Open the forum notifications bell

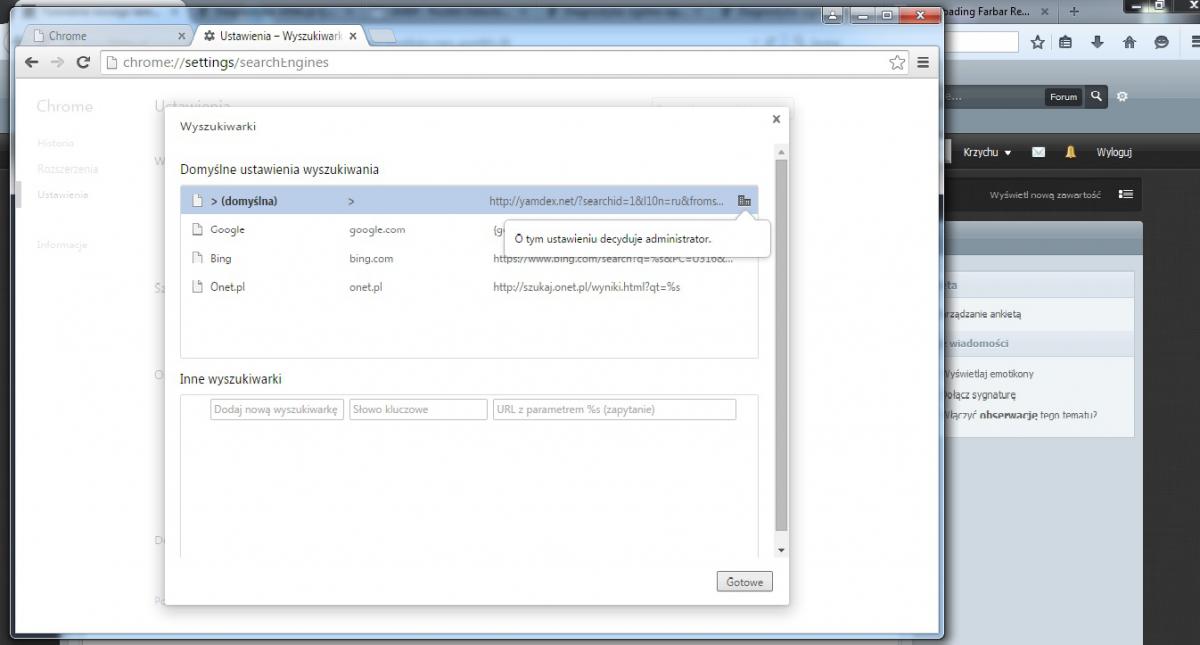coord(1070,152)
